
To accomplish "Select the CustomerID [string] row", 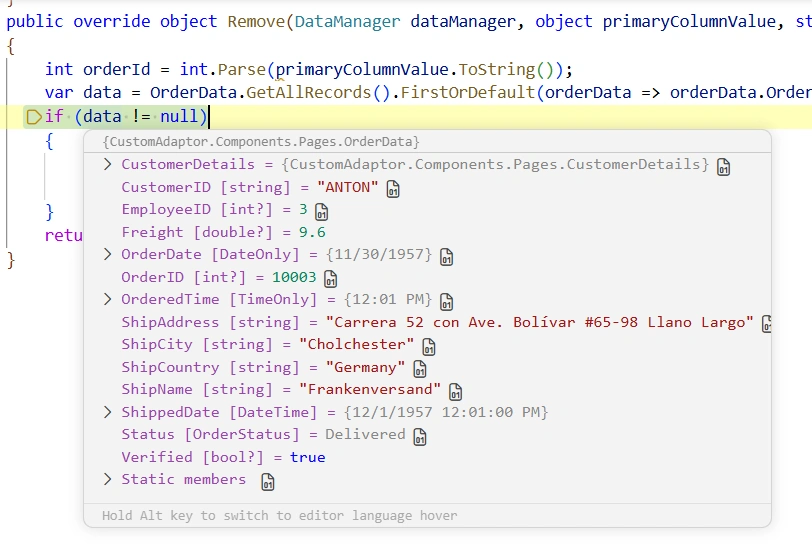I will point(427,187).
